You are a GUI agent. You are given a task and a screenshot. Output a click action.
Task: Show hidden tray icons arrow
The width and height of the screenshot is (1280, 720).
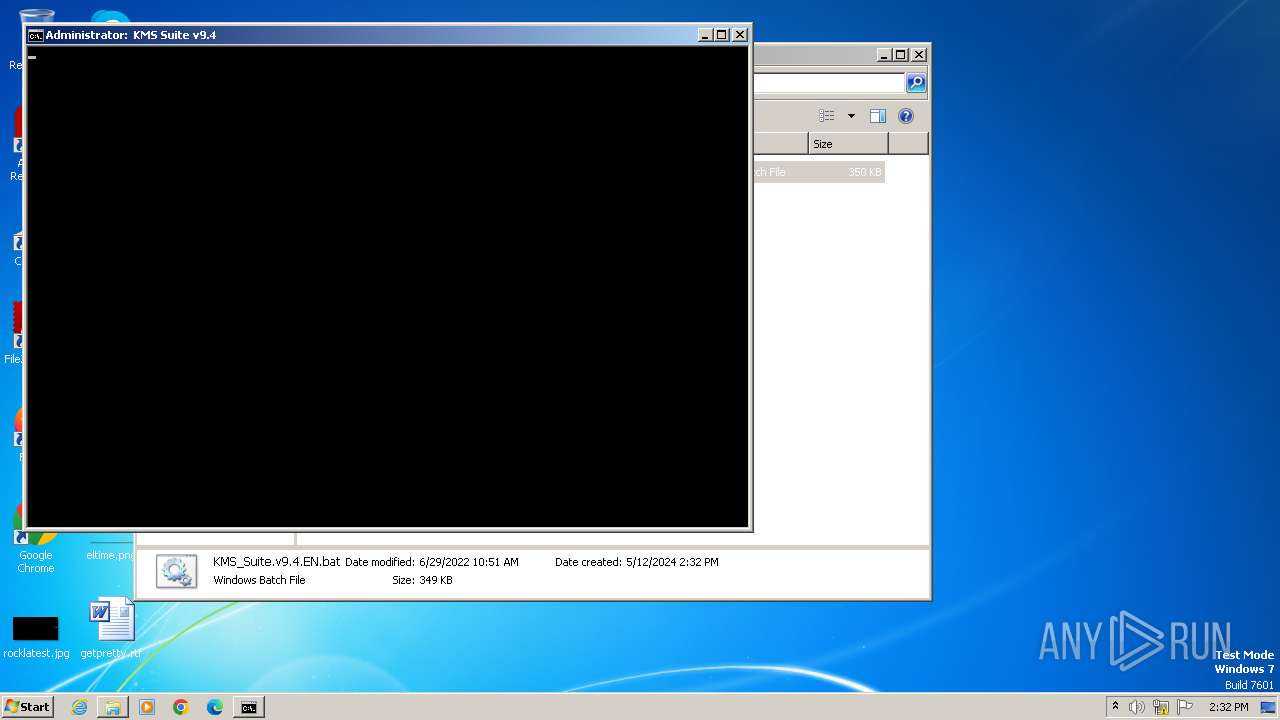[x=1115, y=707]
